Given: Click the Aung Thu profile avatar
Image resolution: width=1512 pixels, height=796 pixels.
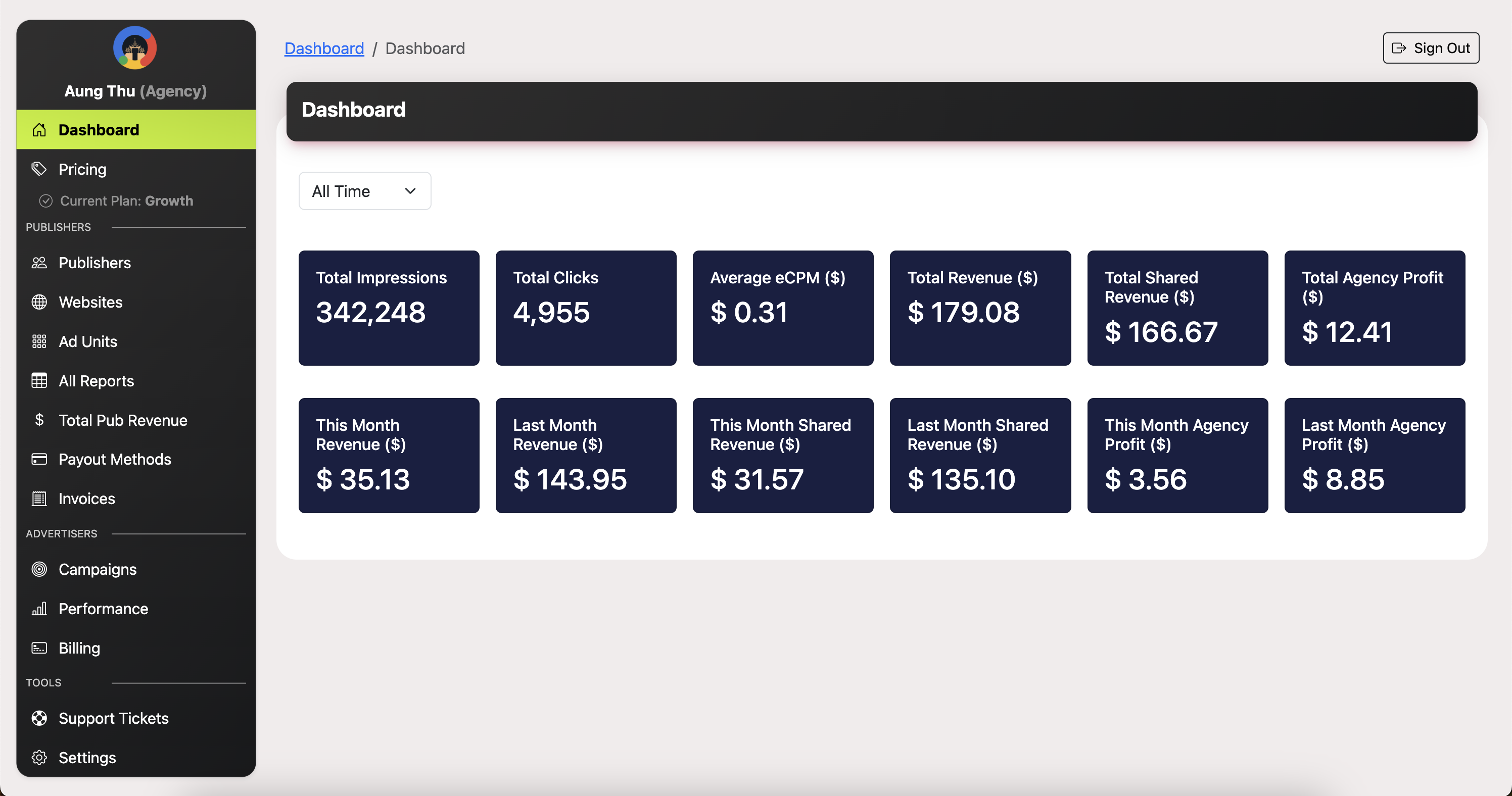Looking at the screenshot, I should 135,47.
